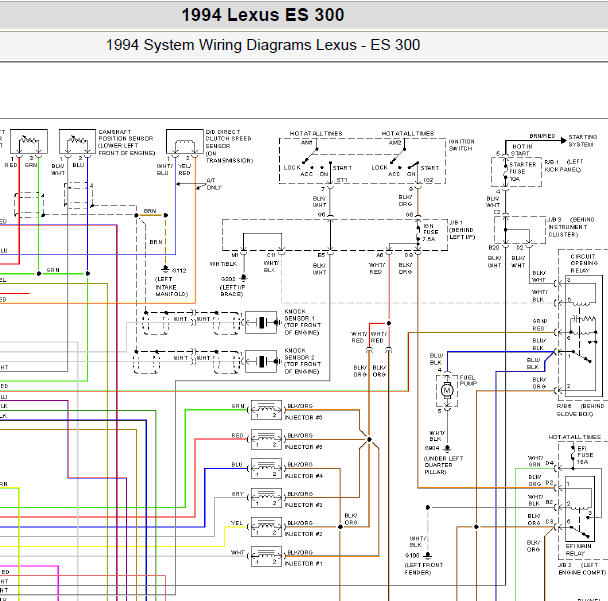
Task: Click the camshaft position sensor symbol box
Action: [77, 142]
